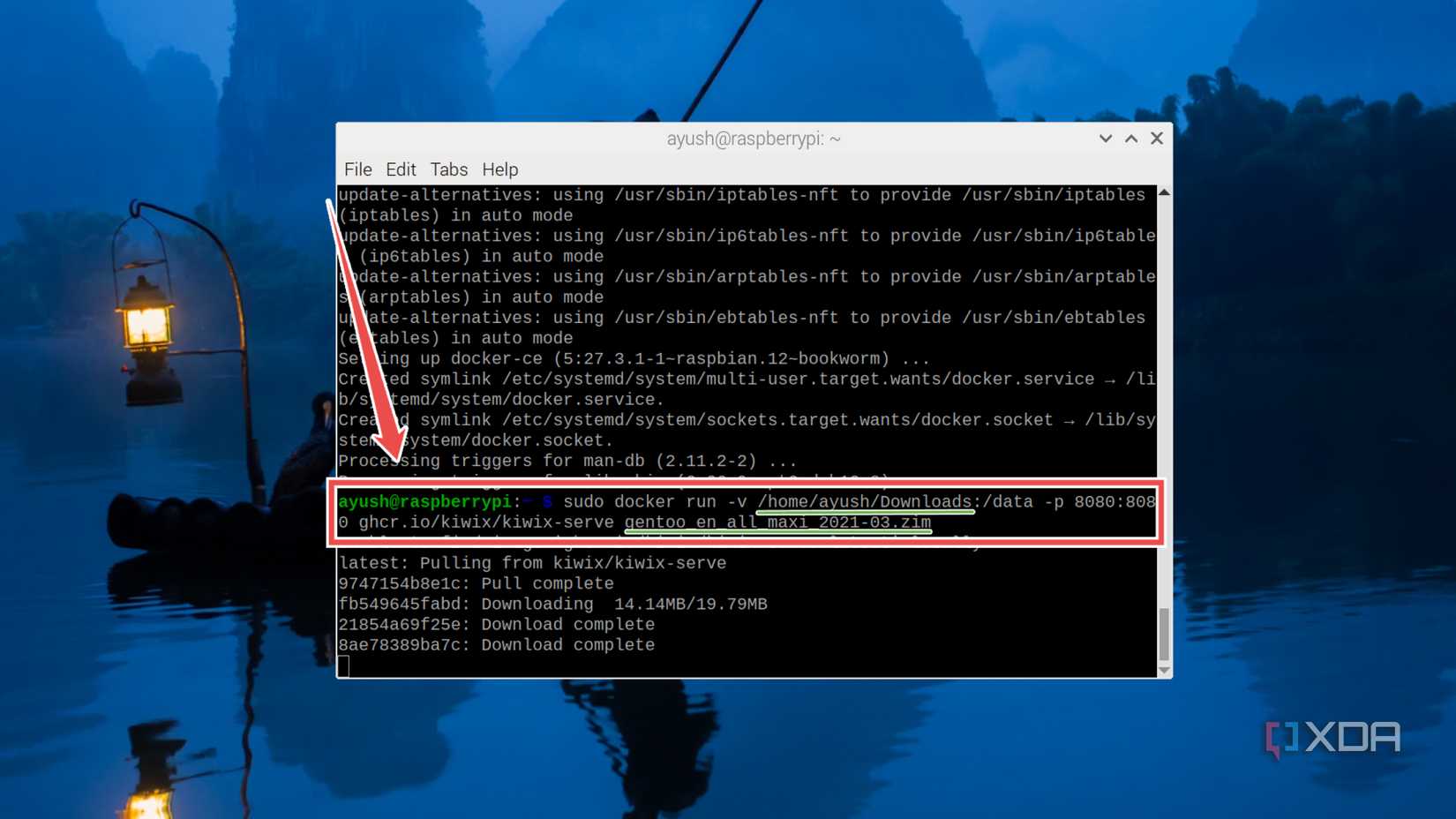This screenshot has height=819, width=1456.
Task: Open the Edit menu
Action: click(402, 169)
